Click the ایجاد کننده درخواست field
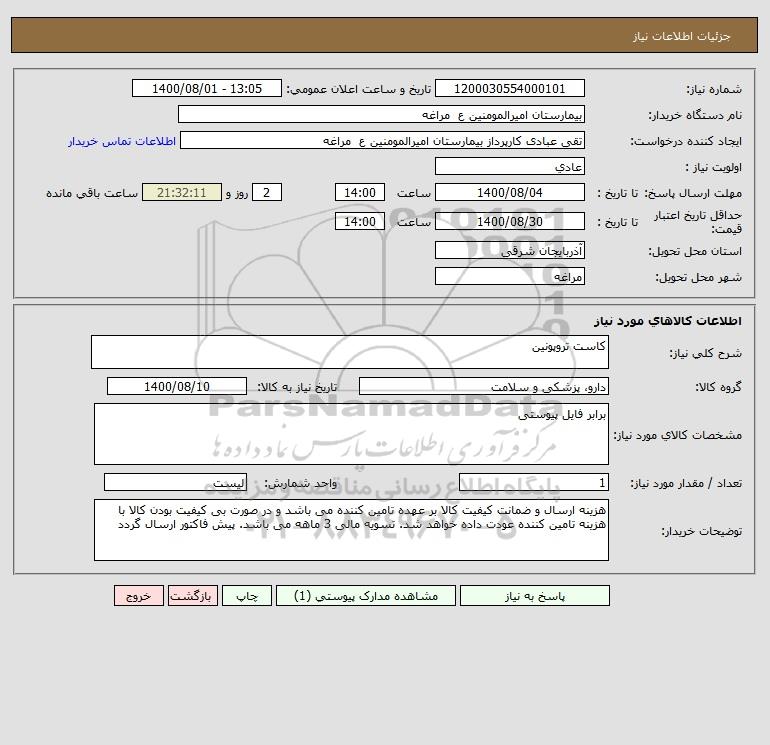The image size is (770, 745). pyautogui.click(x=382, y=140)
